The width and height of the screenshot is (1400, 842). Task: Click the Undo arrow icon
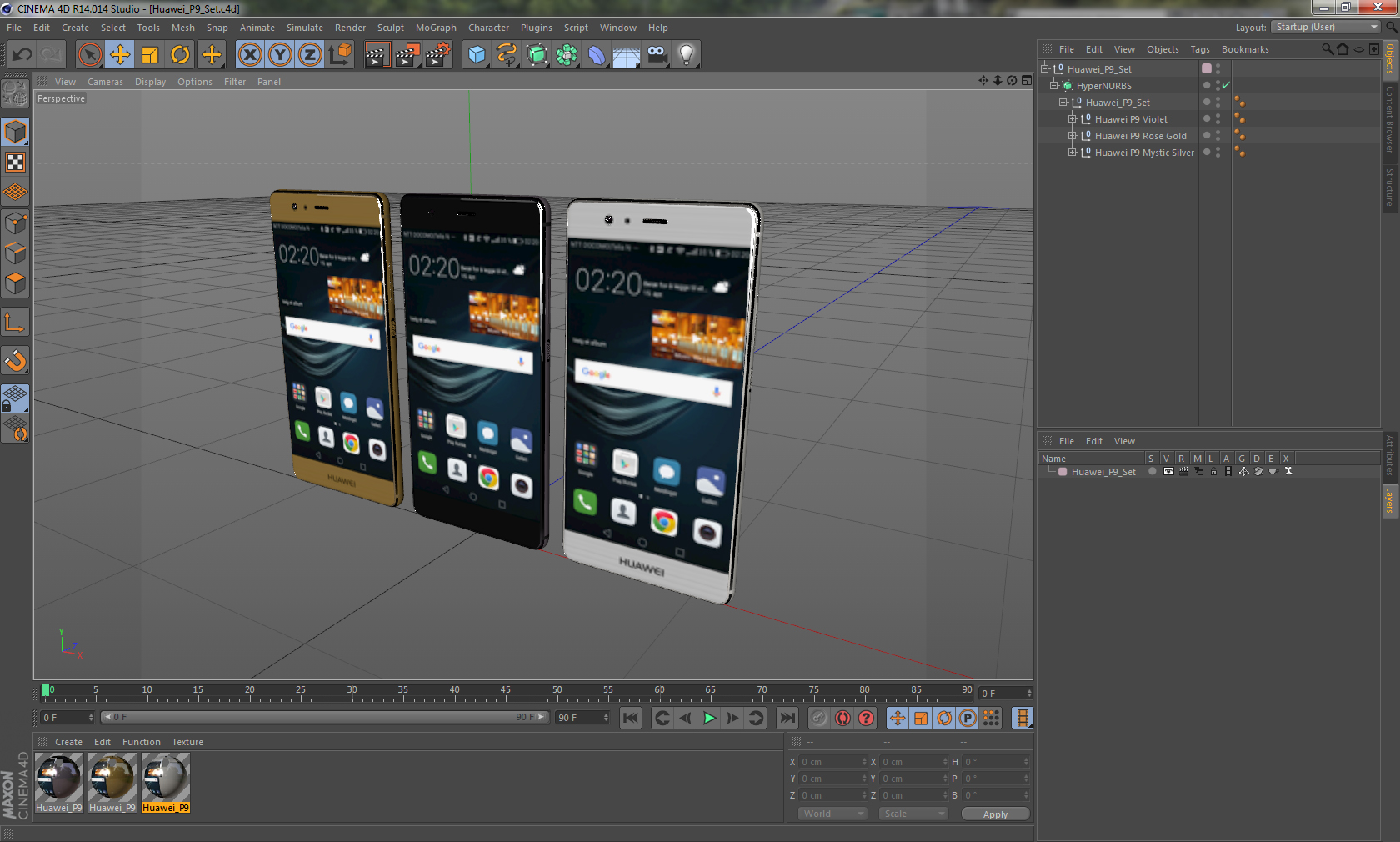(22, 55)
